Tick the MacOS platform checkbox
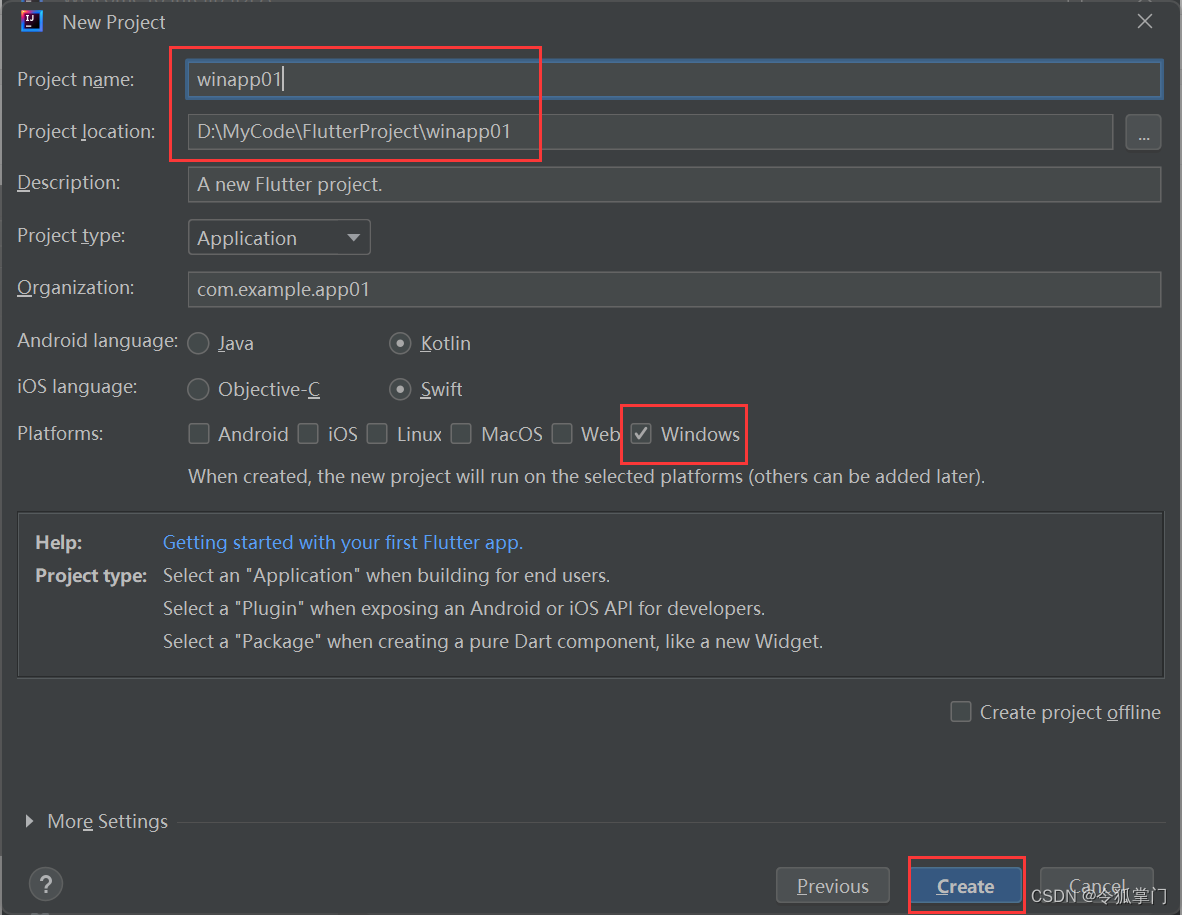This screenshot has height=915, width=1182. 461,434
